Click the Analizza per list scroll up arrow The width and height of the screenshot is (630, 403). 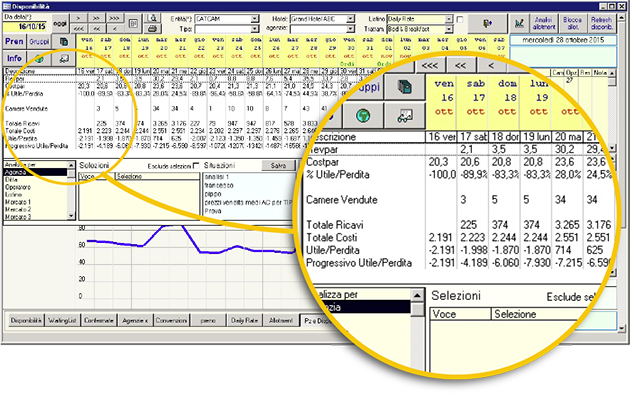pos(71,165)
